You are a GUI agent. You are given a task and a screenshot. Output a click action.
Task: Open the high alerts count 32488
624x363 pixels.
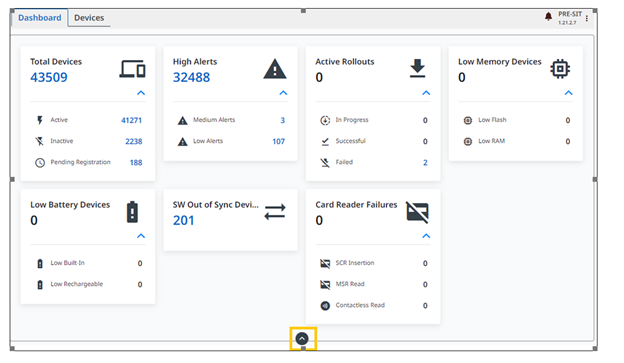coord(191,77)
